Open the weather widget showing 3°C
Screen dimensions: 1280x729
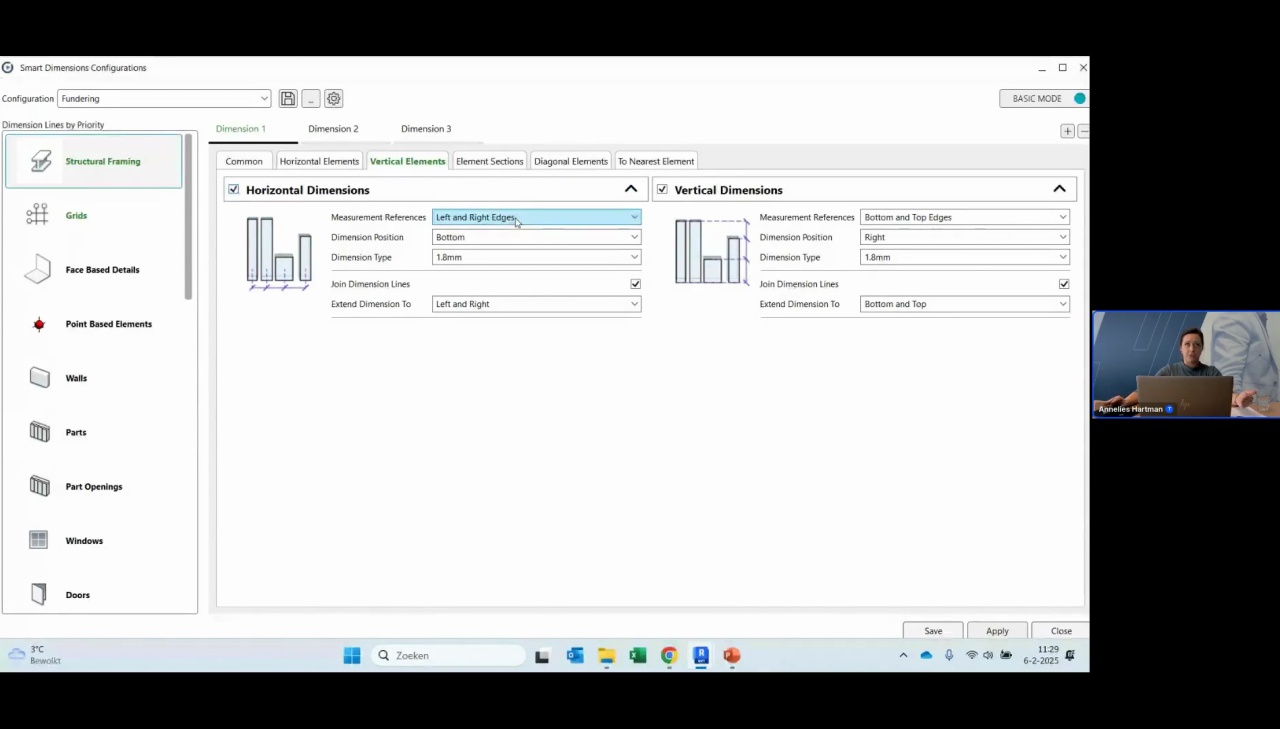pos(34,655)
